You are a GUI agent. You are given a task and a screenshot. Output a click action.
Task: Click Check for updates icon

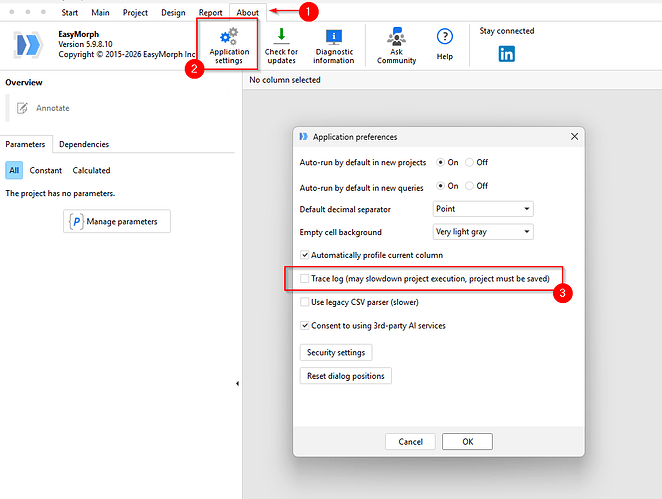[281, 36]
